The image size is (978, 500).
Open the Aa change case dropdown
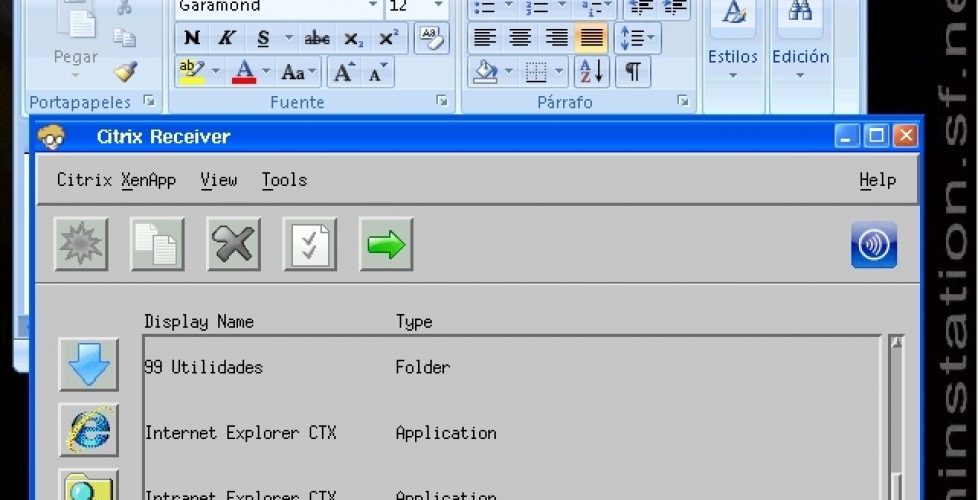[x=298, y=72]
